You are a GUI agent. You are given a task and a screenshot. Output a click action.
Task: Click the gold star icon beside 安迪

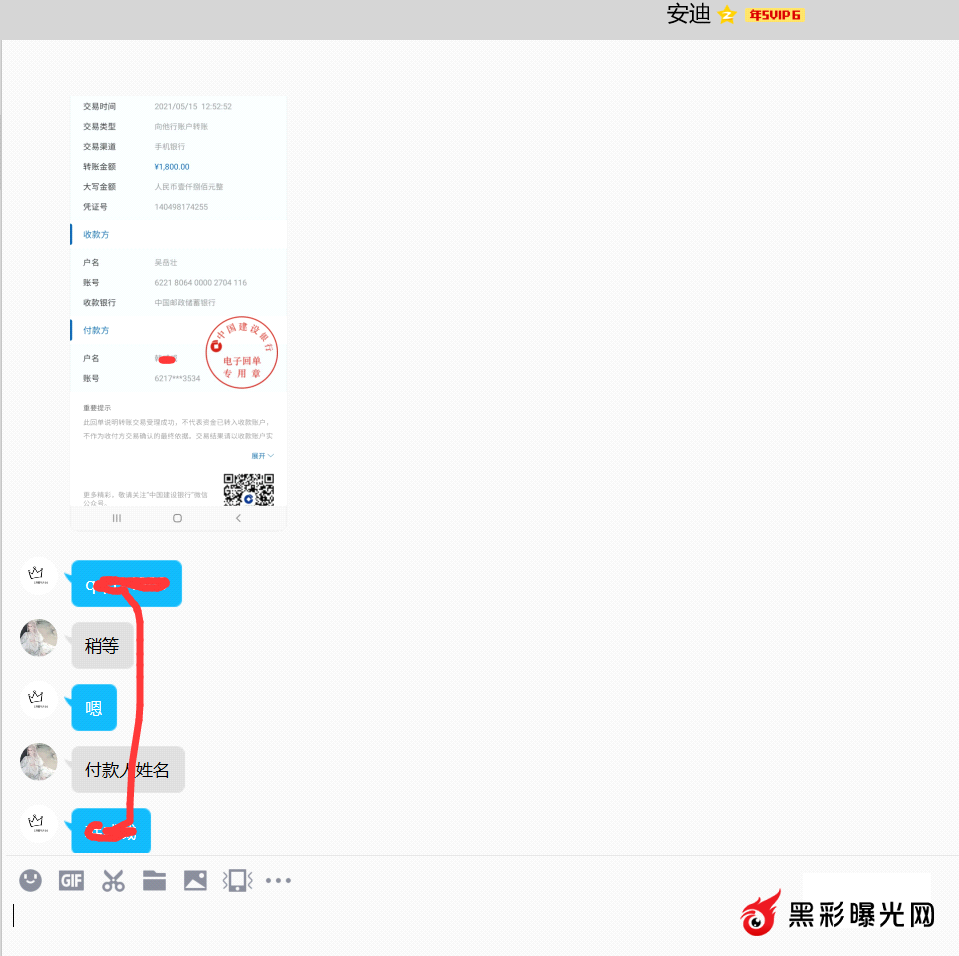click(x=727, y=15)
